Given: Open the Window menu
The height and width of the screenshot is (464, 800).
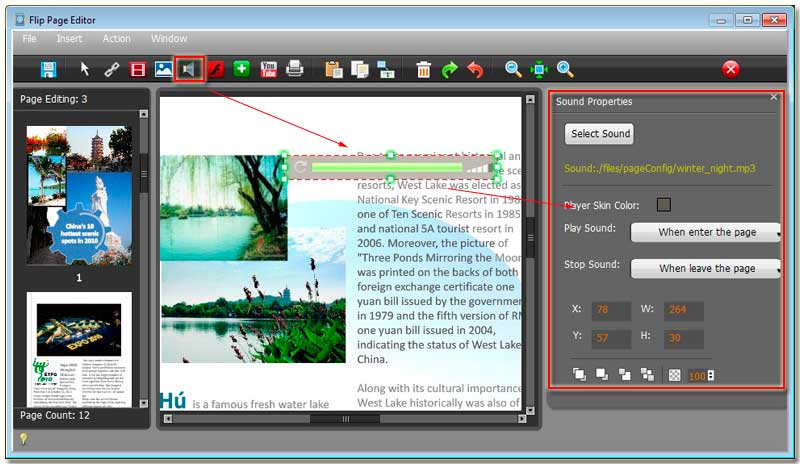Looking at the screenshot, I should pos(169,39).
